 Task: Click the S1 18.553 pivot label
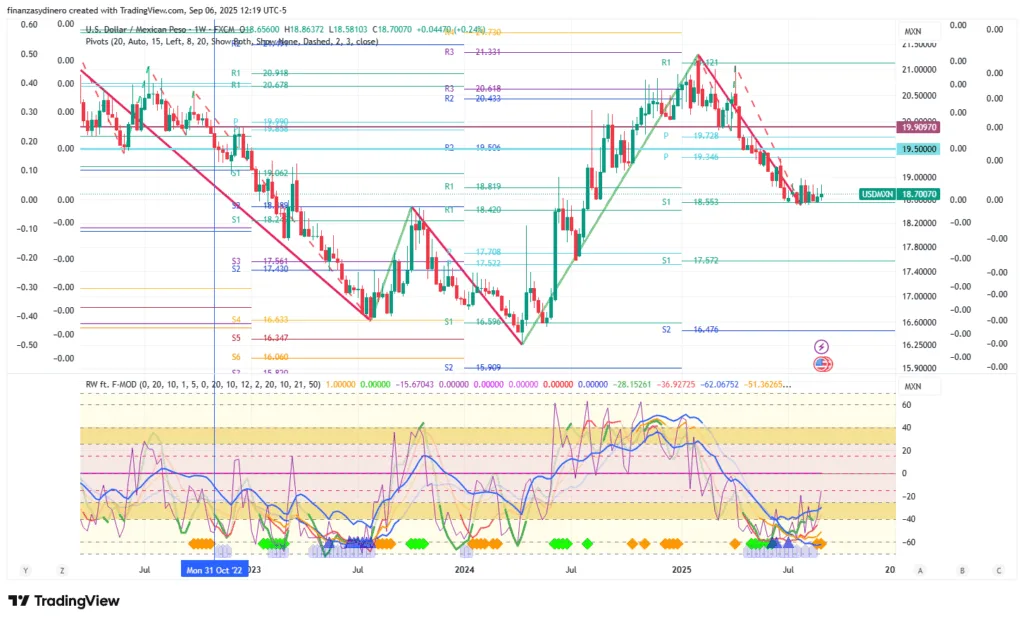(x=690, y=202)
